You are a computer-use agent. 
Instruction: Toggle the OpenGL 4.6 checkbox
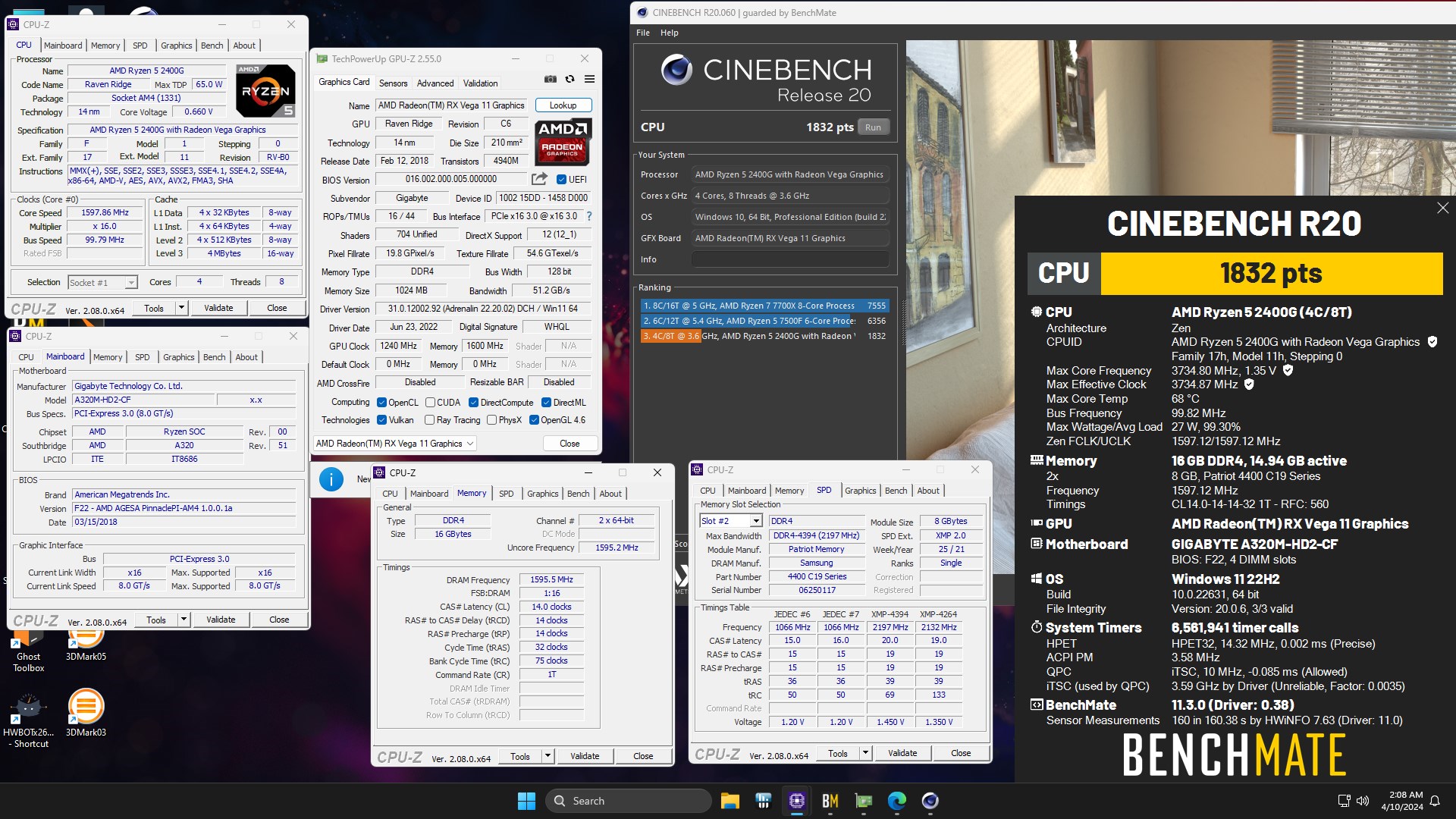click(534, 420)
